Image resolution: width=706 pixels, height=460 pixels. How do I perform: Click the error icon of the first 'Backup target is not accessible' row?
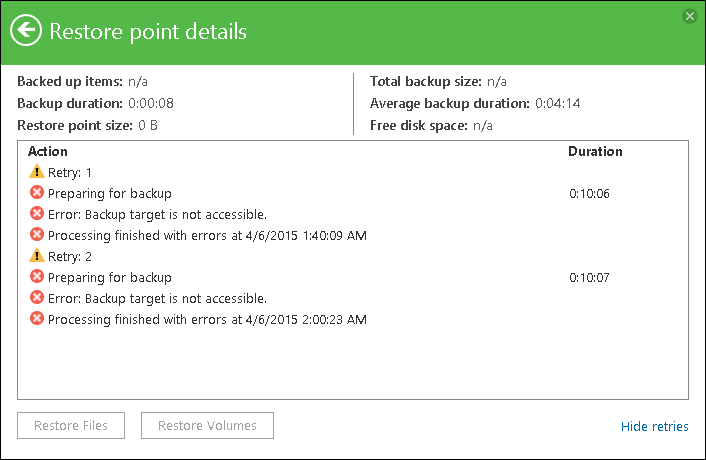pyautogui.click(x=37, y=214)
